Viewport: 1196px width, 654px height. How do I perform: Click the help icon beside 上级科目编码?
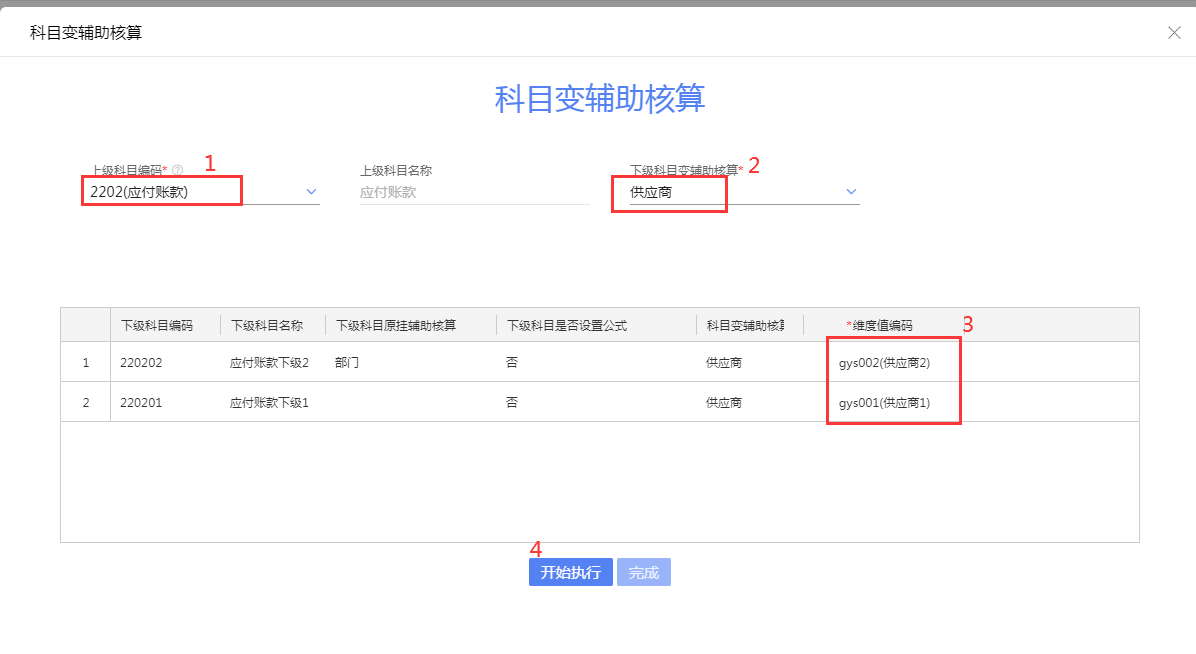pyautogui.click(x=178, y=170)
